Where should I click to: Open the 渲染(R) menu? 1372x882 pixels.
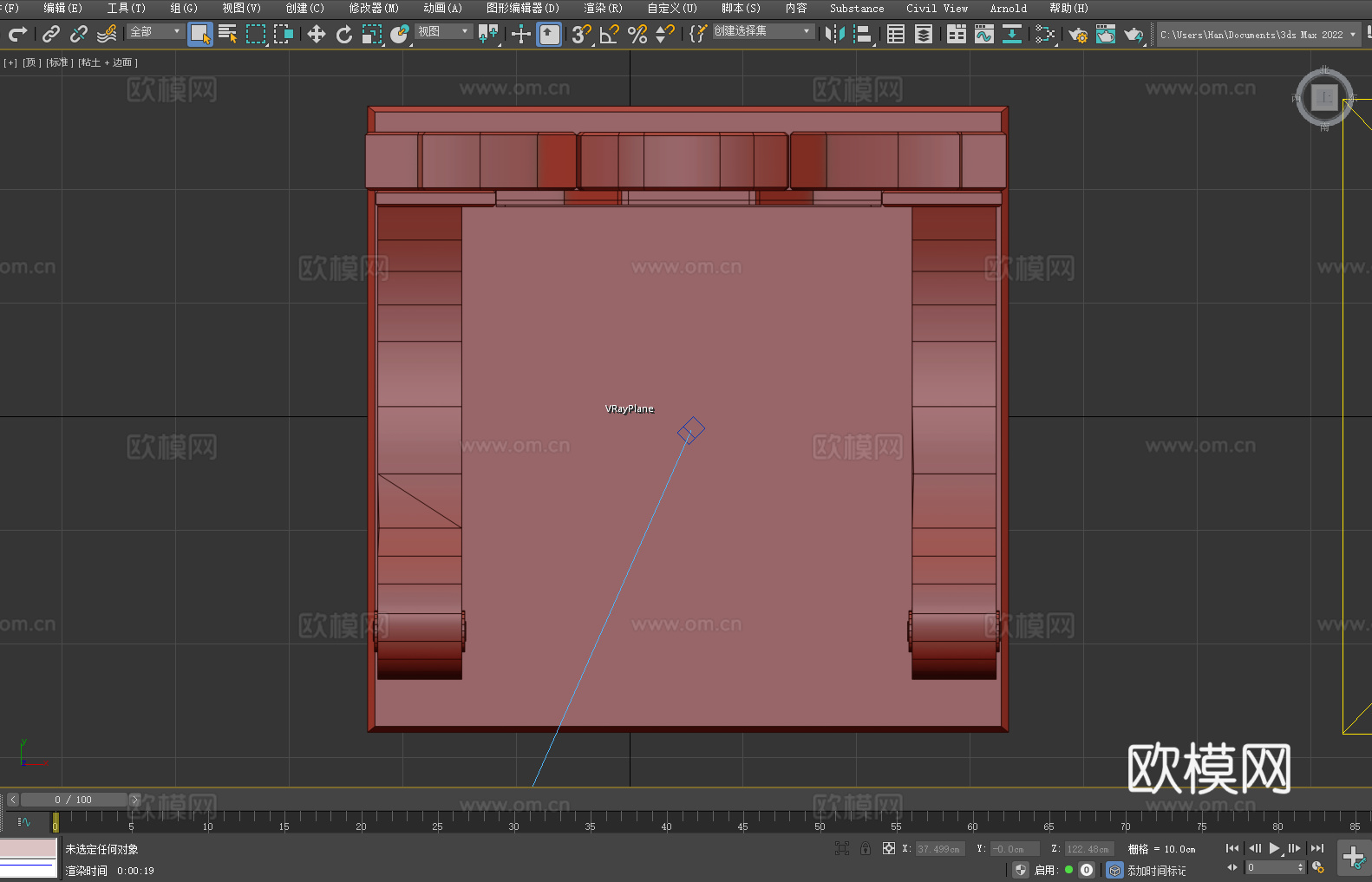(603, 8)
